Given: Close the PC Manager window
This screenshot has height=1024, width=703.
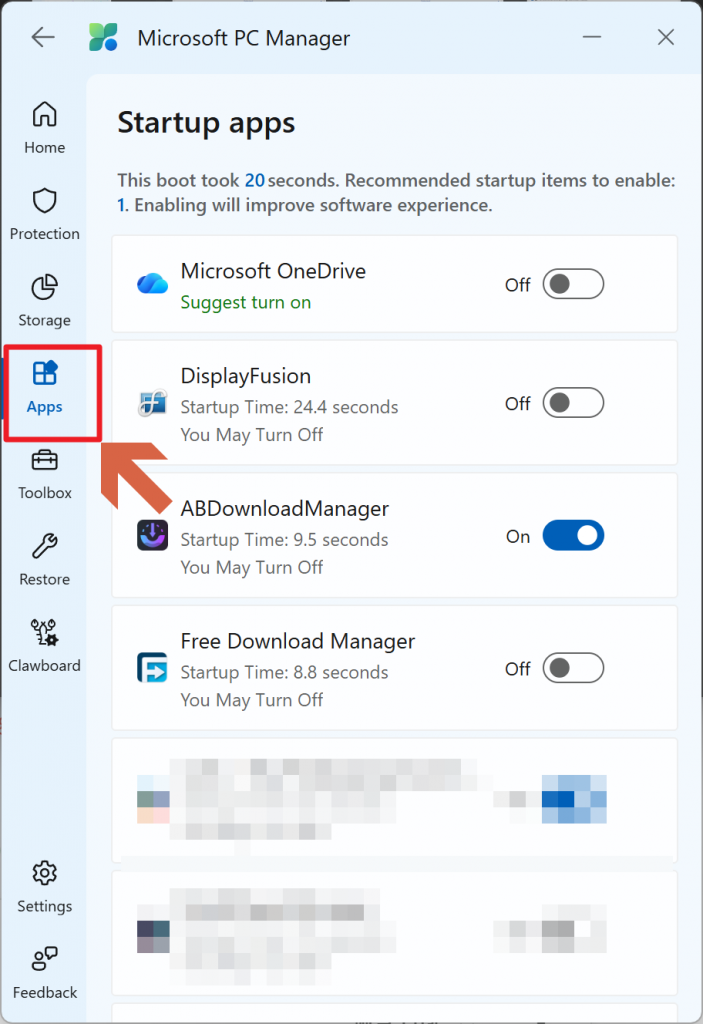Looking at the screenshot, I should (666, 37).
